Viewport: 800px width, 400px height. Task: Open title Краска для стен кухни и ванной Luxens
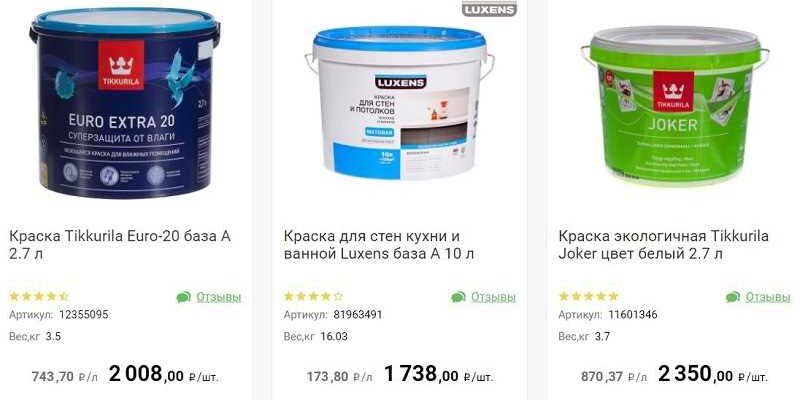click(379, 245)
